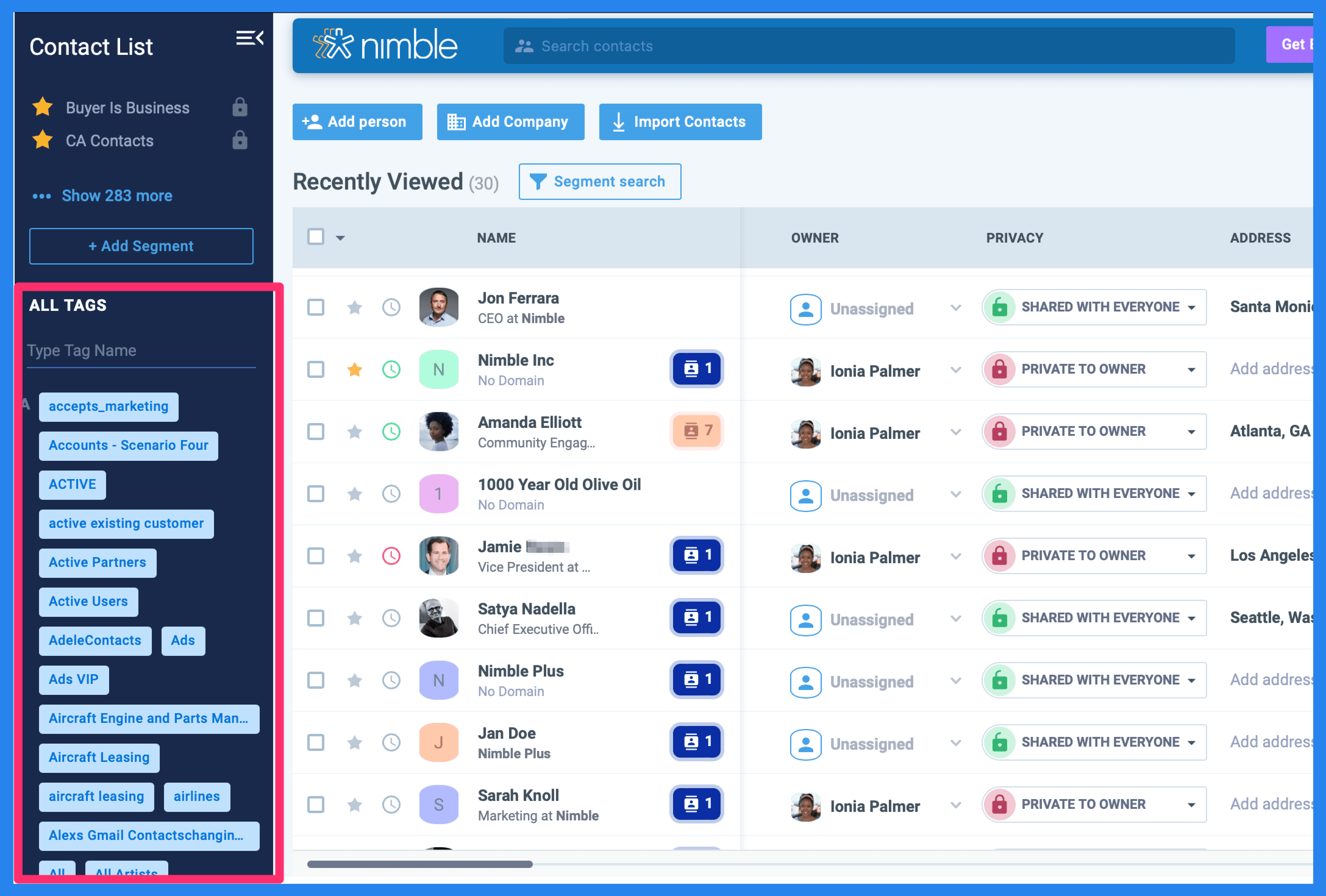Click the horizontal table scrollbar
The image size is (1326, 896).
[x=419, y=865]
